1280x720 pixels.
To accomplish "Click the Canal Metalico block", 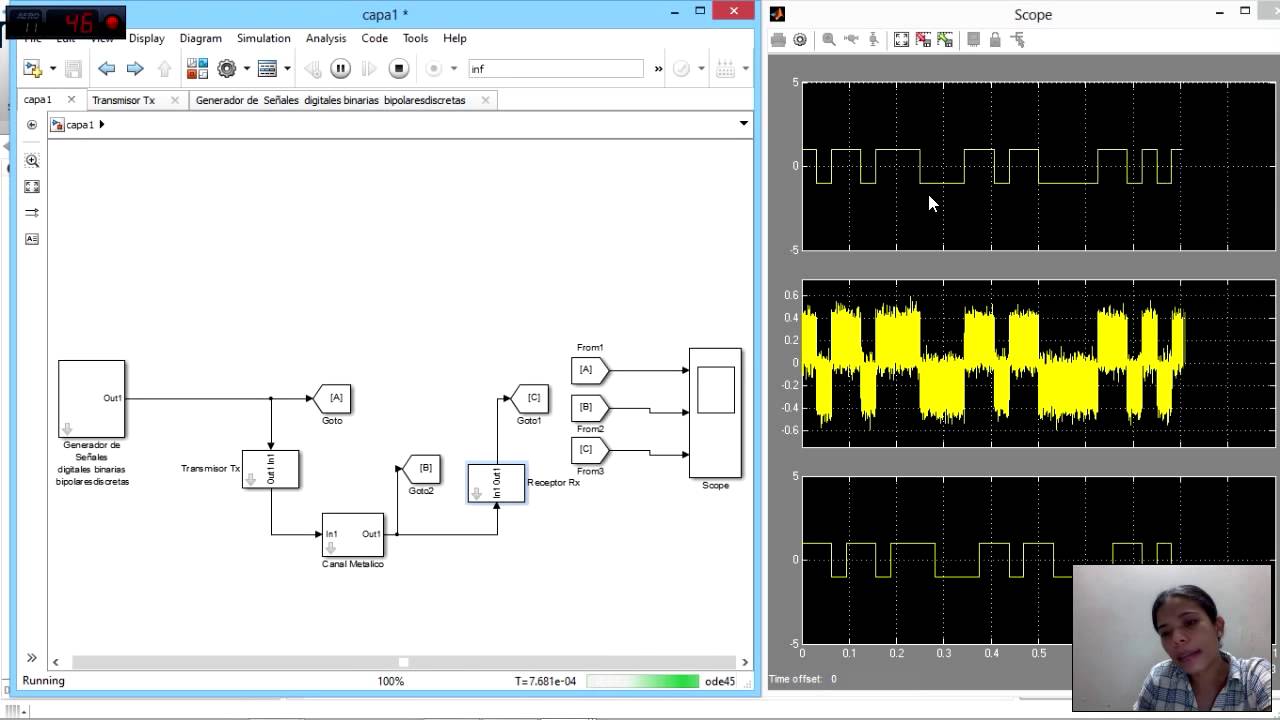I will tap(352, 535).
